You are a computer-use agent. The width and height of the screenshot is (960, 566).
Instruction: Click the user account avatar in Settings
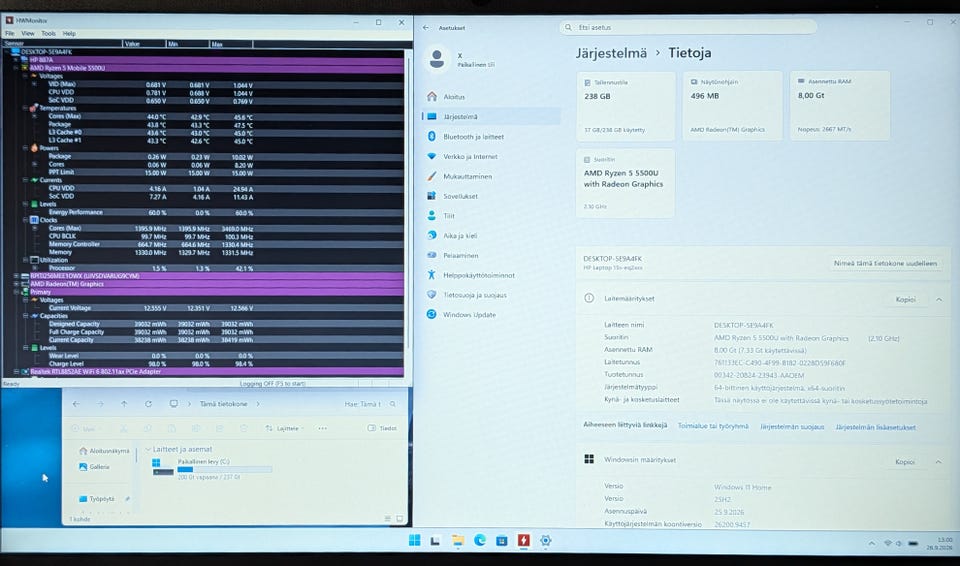[x=437, y=59]
